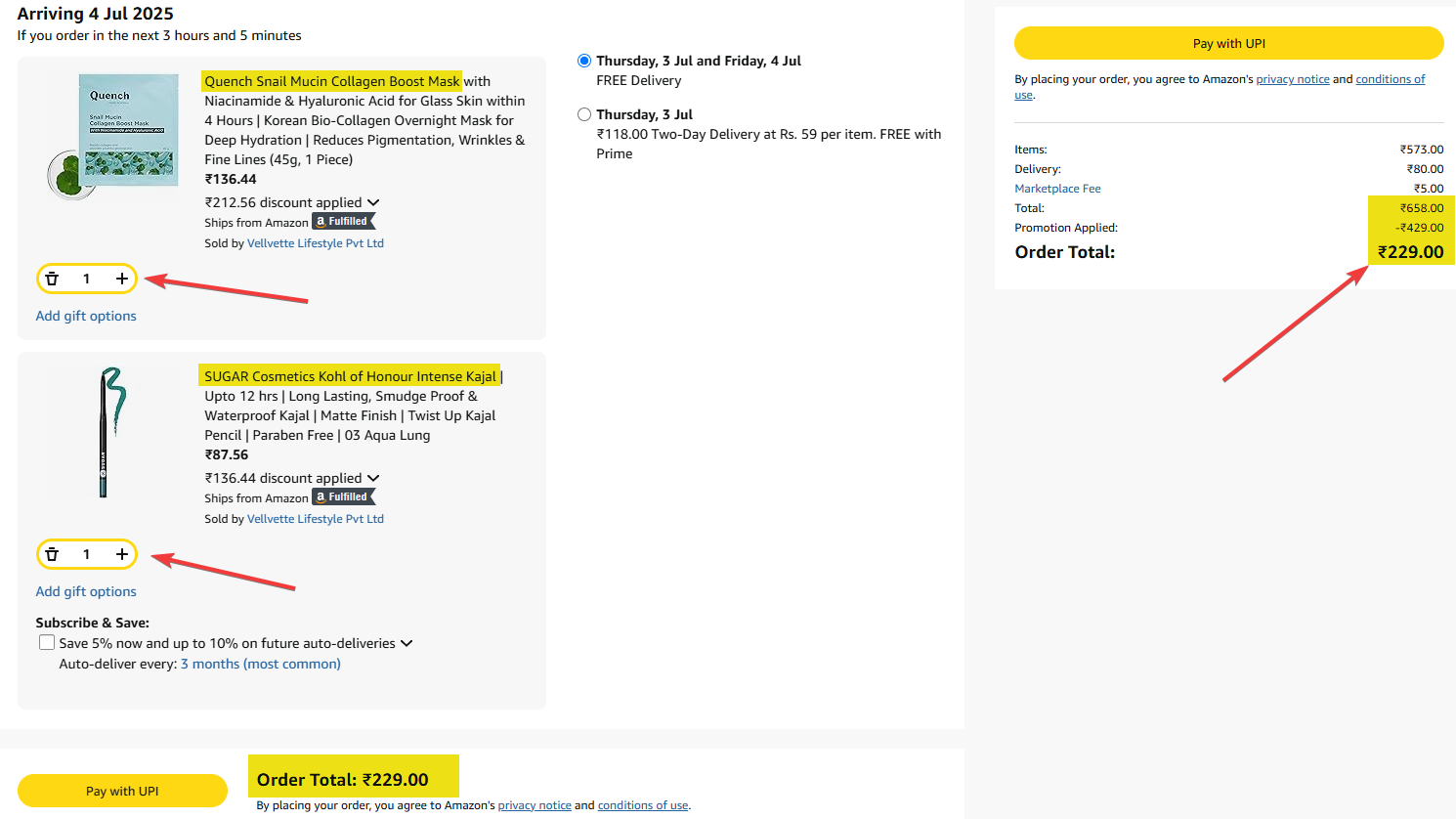
Task: Click SUGAR Cosmetics Kohl of Honour title
Action: point(350,376)
